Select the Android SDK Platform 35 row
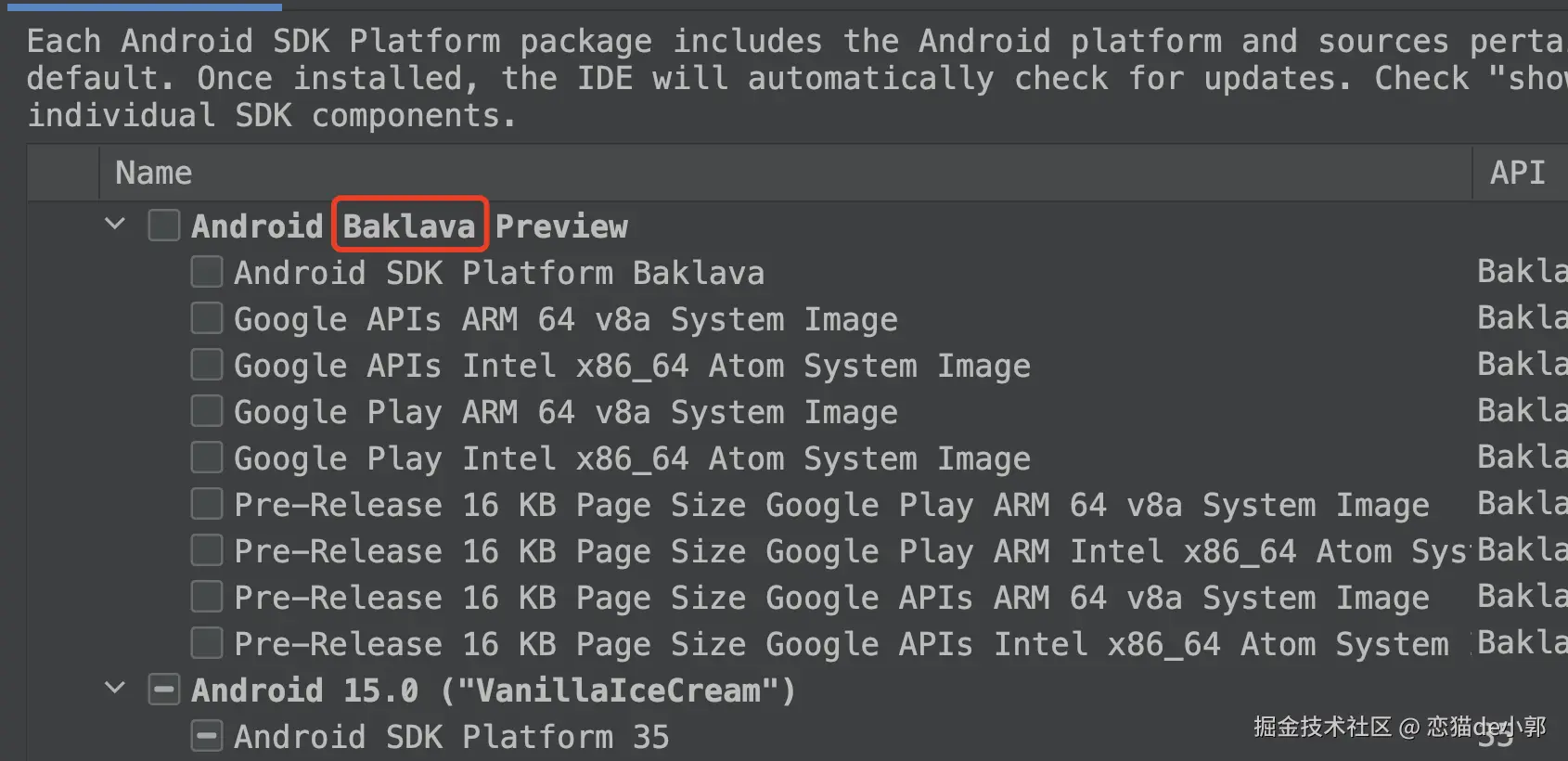The height and width of the screenshot is (761, 1568). [x=451, y=737]
